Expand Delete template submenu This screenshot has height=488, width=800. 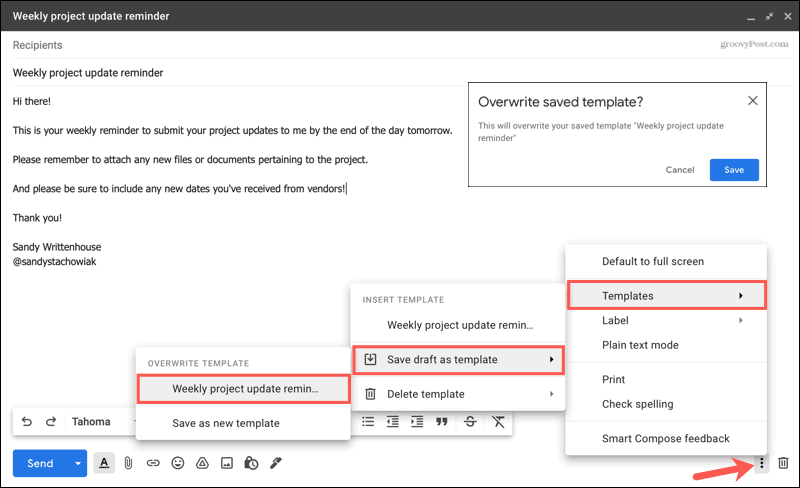pyautogui.click(x=458, y=394)
